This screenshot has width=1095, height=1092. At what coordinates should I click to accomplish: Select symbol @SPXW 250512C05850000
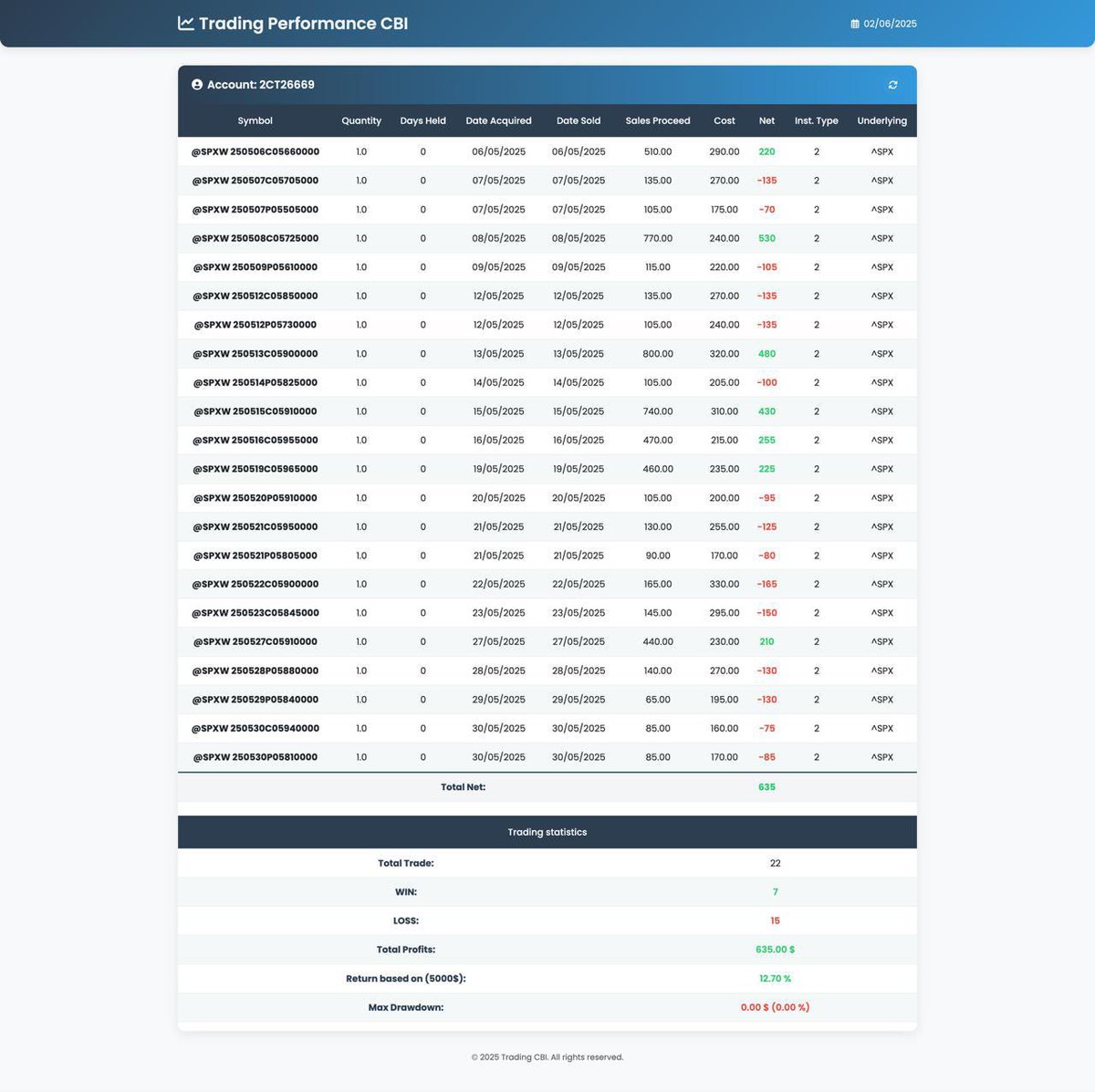[255, 296]
